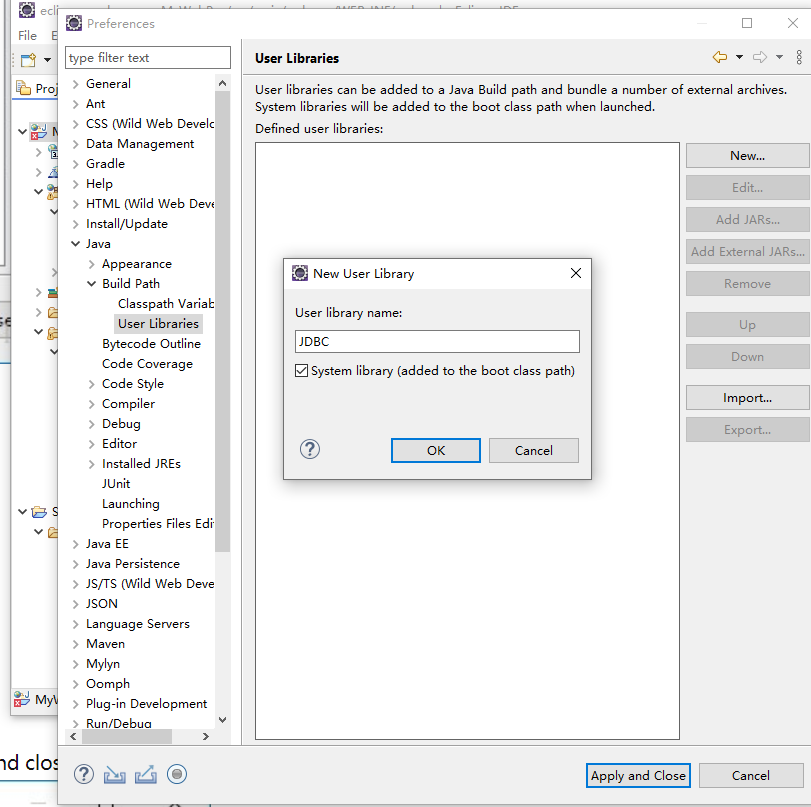Viewport: 811px width, 807px height.
Task: Open the File menu in Eclipse
Action: [x=27, y=36]
